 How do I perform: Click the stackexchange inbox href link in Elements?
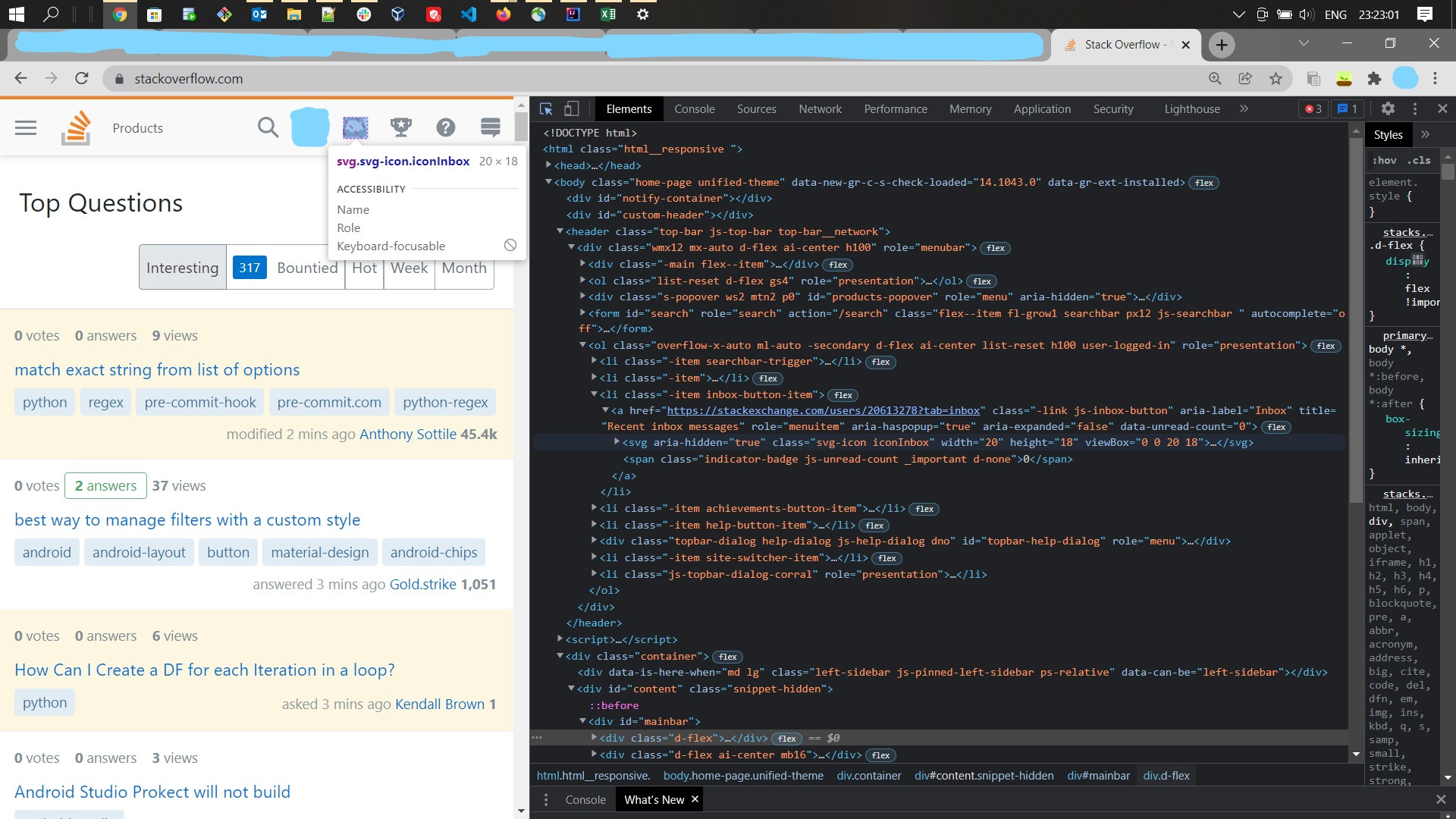click(824, 410)
